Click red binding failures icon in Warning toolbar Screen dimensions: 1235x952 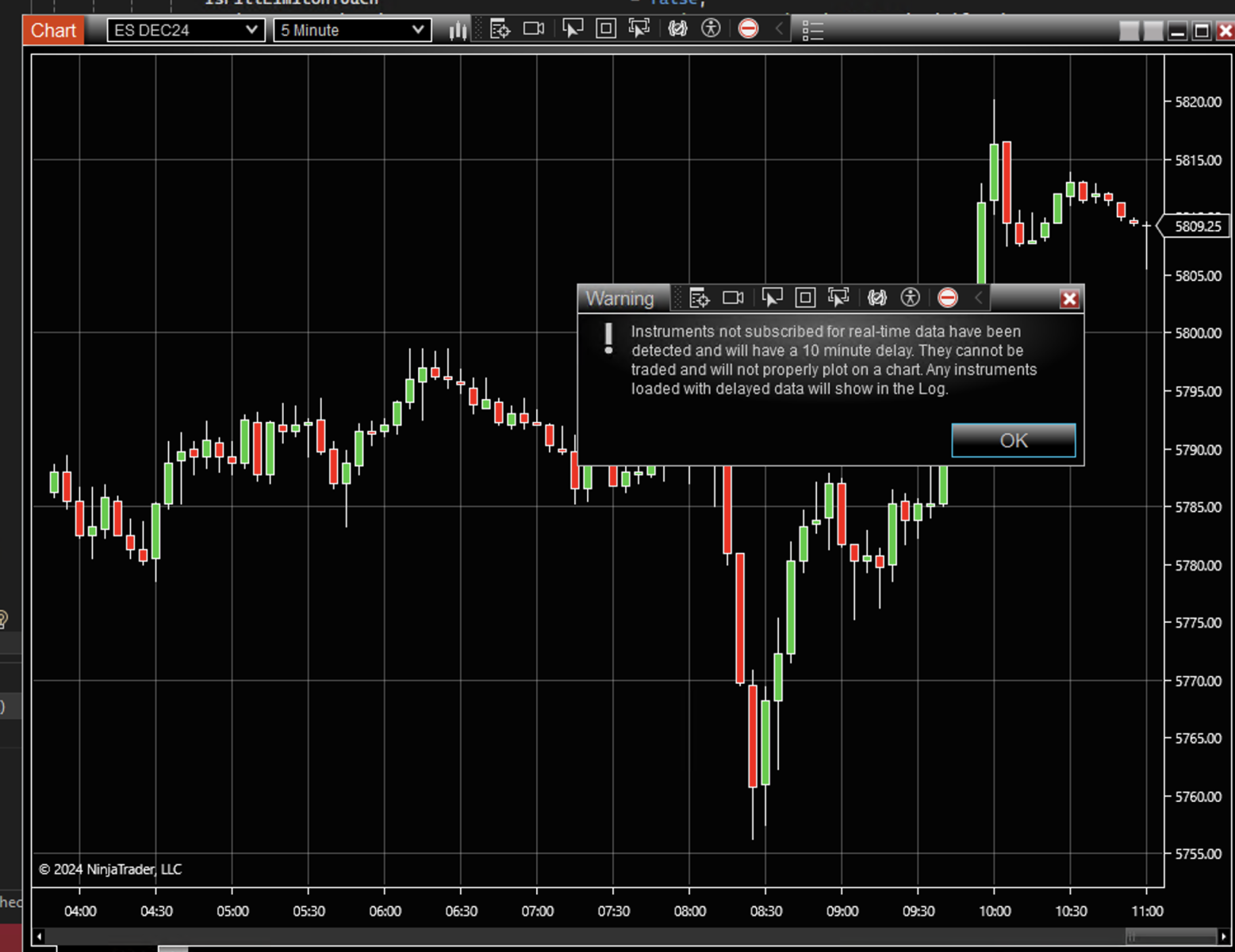[x=947, y=297]
